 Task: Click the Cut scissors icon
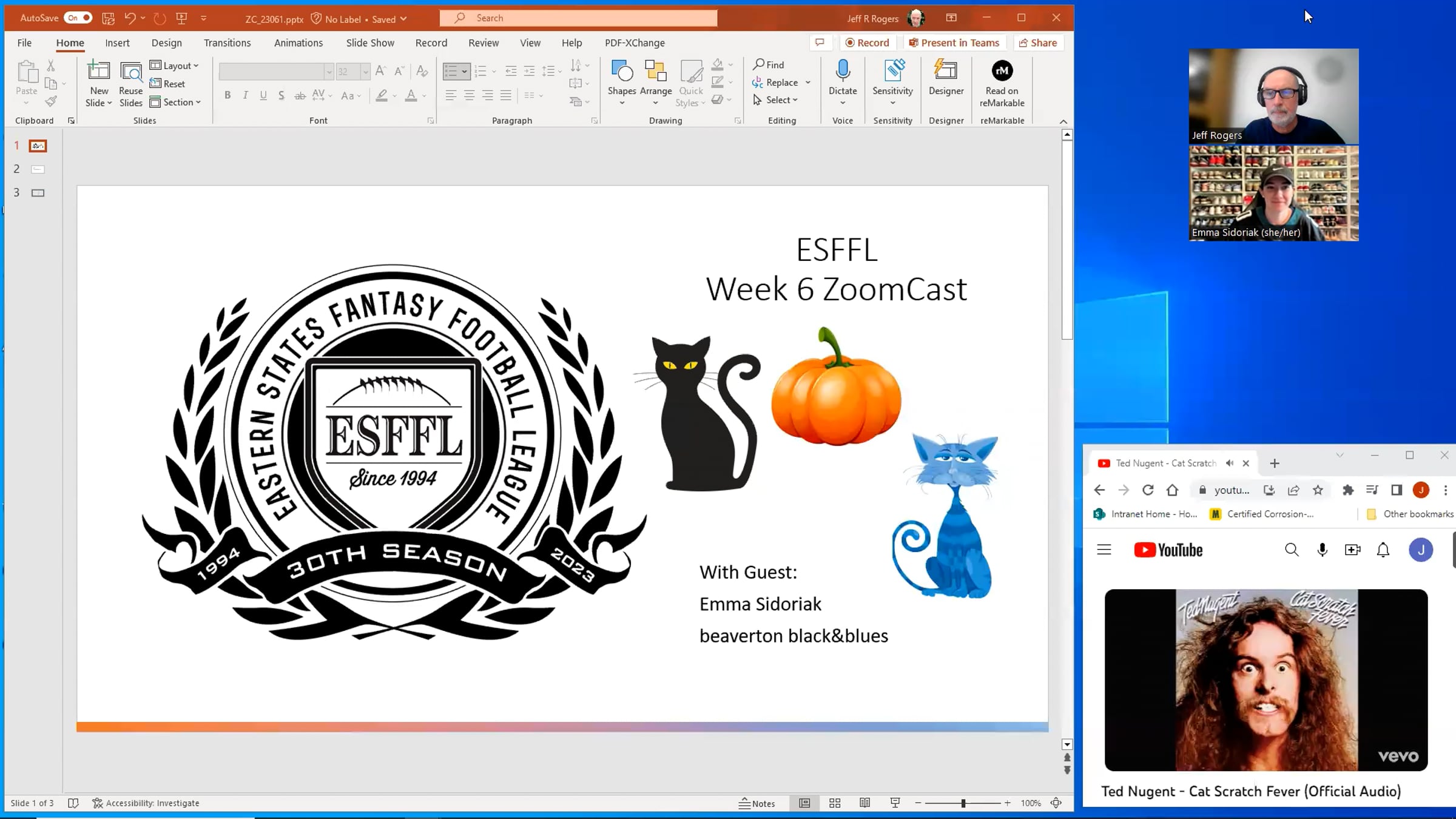[x=51, y=66]
